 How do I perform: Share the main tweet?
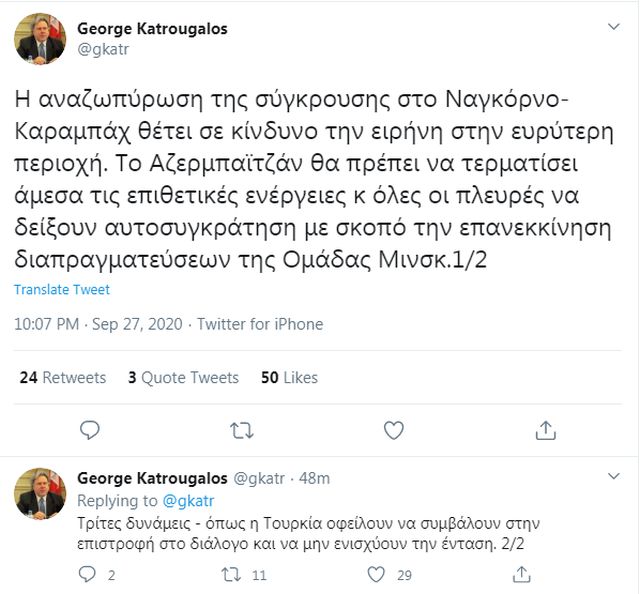(546, 430)
